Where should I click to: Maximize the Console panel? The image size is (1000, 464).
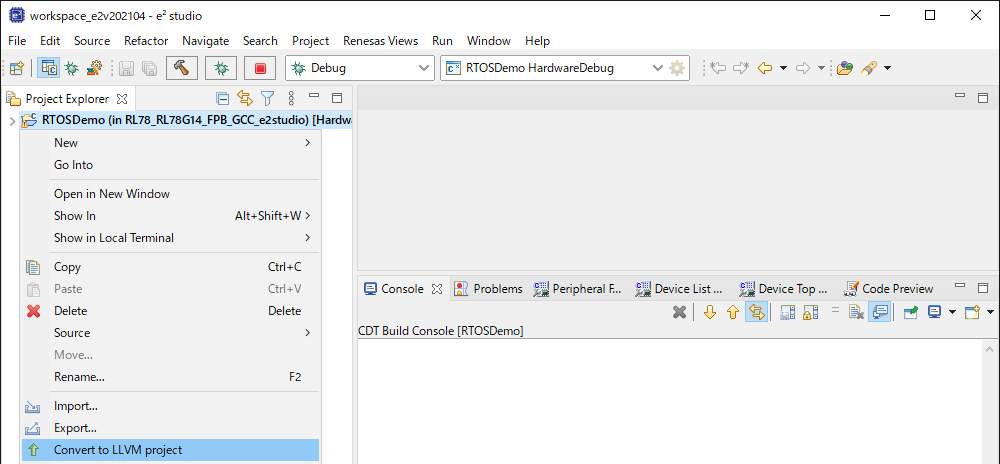[983, 288]
